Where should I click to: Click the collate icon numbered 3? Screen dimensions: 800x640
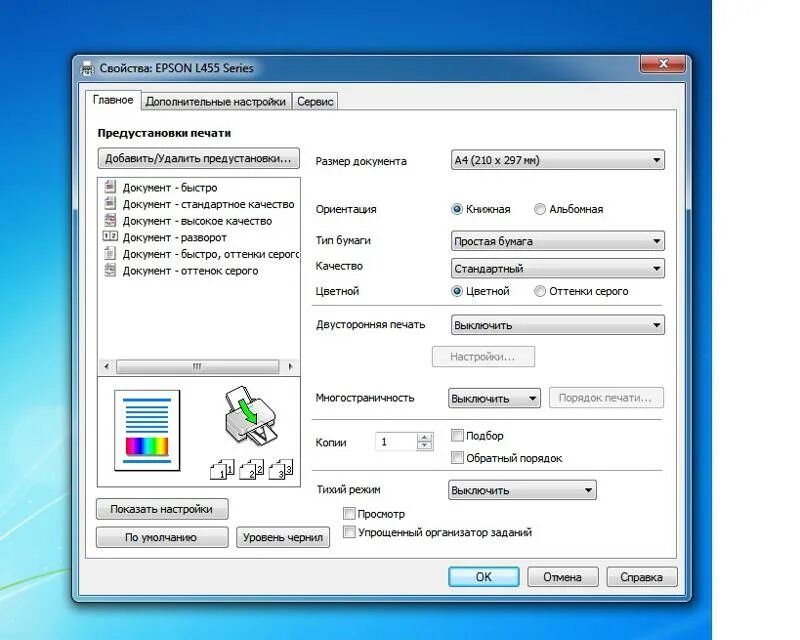pyautogui.click(x=281, y=469)
